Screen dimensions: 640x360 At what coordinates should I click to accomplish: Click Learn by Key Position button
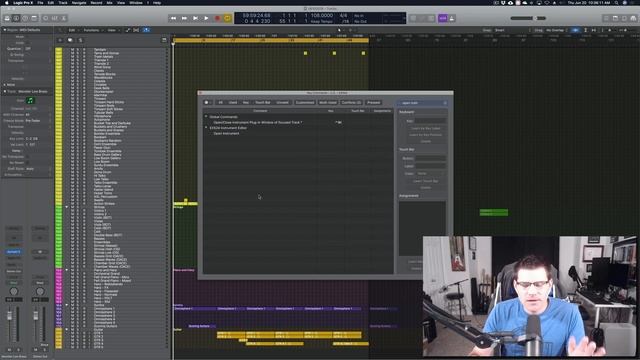tap(425, 135)
